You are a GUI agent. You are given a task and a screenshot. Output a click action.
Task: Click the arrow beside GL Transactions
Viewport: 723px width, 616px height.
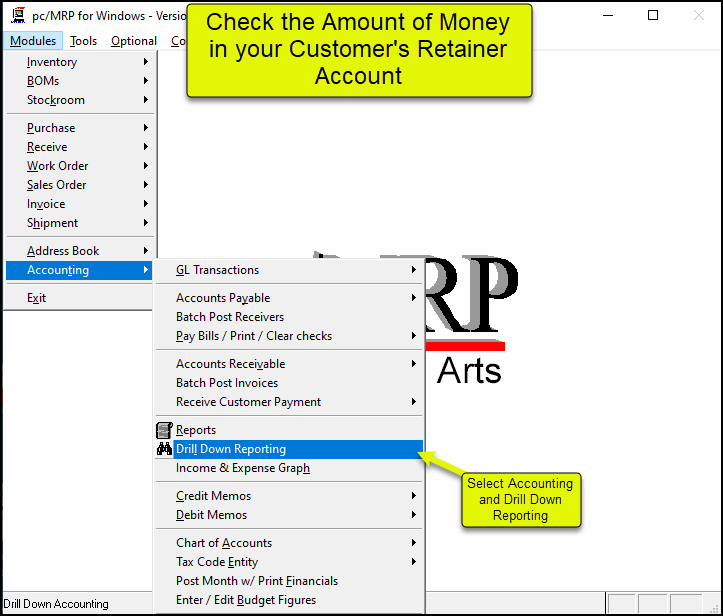pyautogui.click(x=414, y=269)
